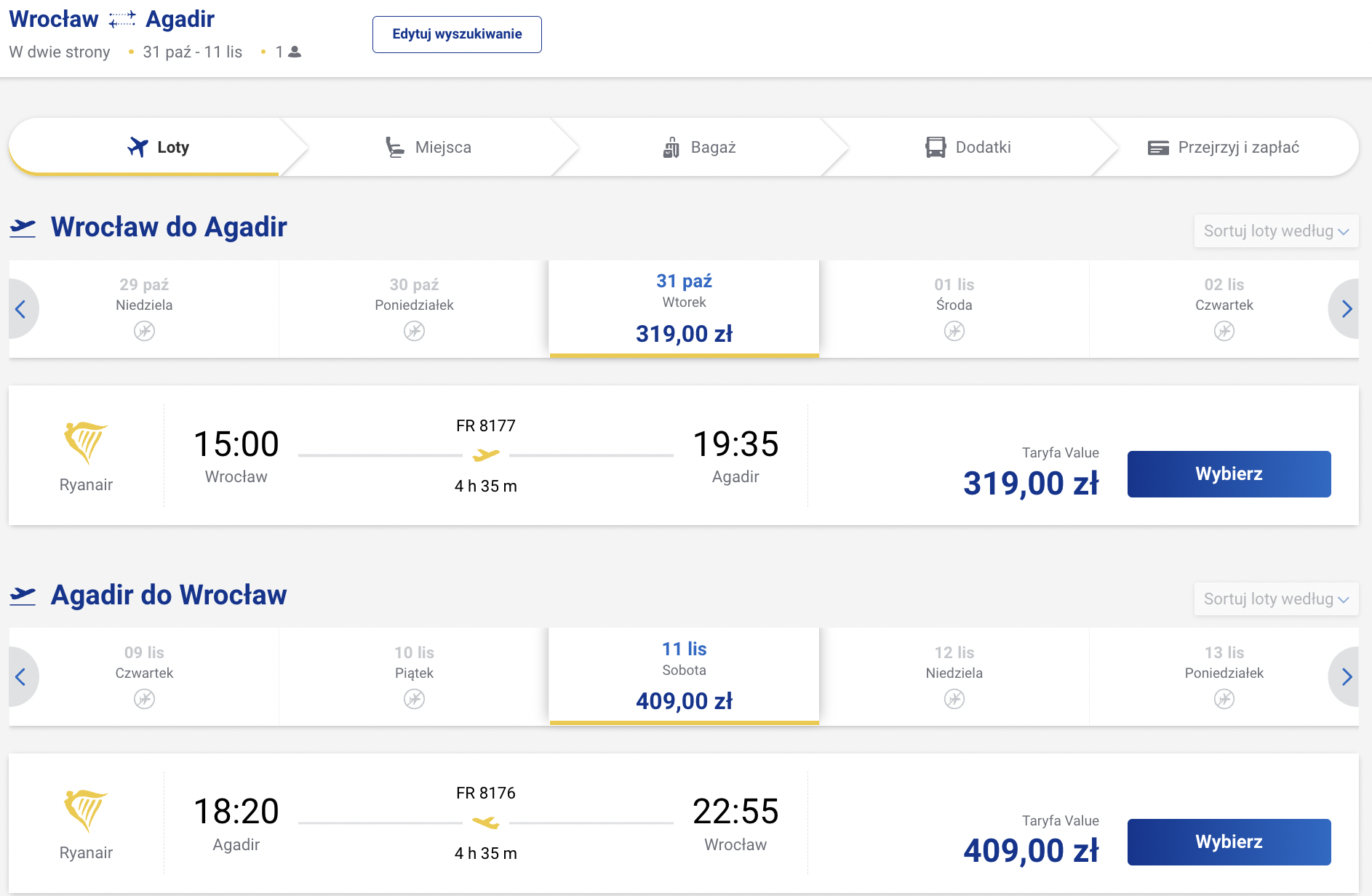The height and width of the screenshot is (896, 1372).
Task: Click the Miejsca seat icon
Action: [x=394, y=148]
